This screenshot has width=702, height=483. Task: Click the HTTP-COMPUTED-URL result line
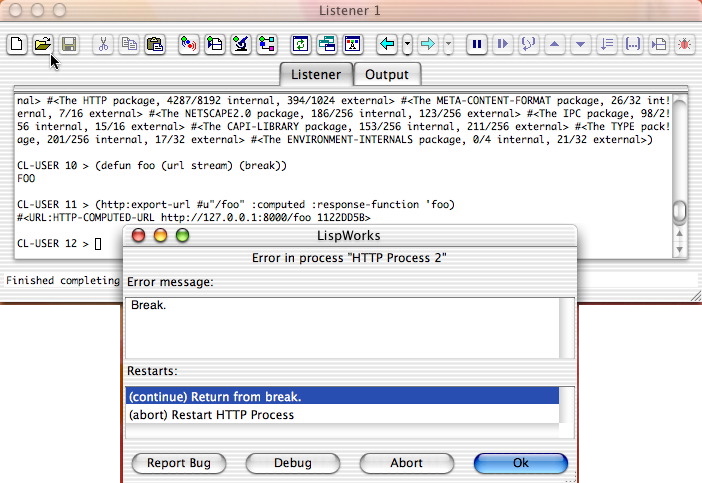[194, 218]
